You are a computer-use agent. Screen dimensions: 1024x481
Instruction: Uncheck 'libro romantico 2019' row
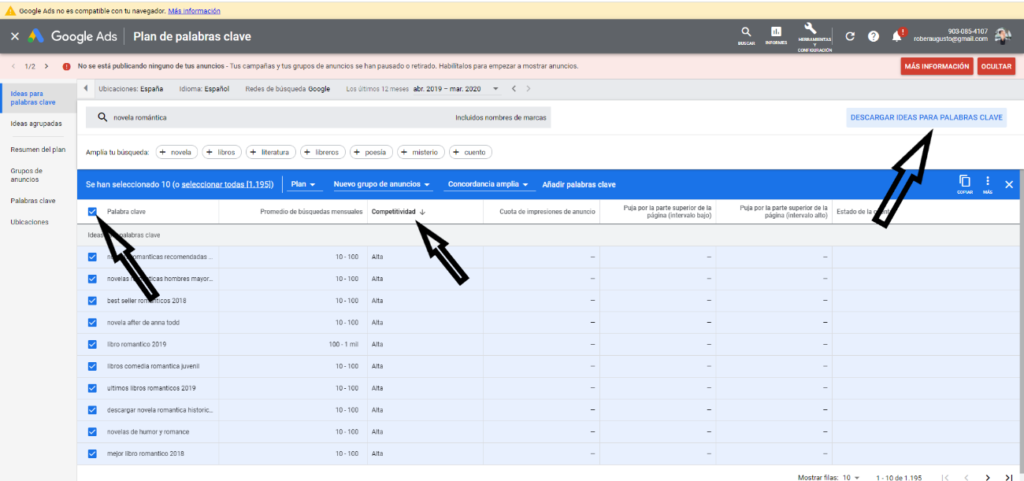92,344
